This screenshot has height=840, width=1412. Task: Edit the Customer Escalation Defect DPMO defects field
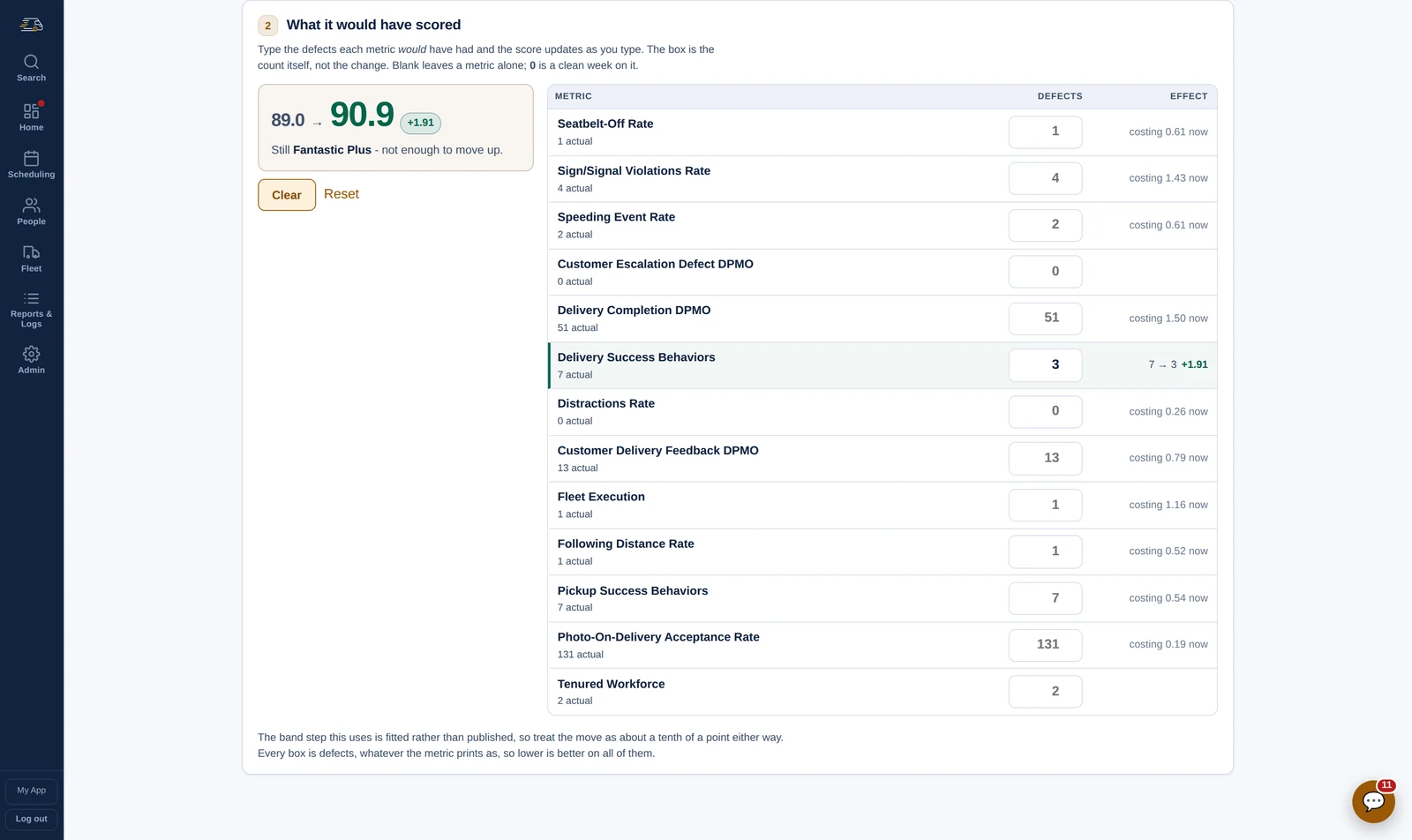click(1045, 272)
